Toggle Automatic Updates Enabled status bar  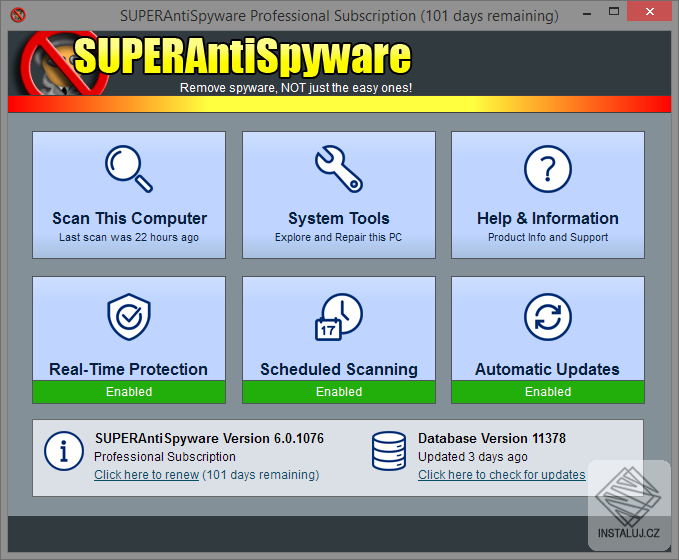tap(548, 392)
